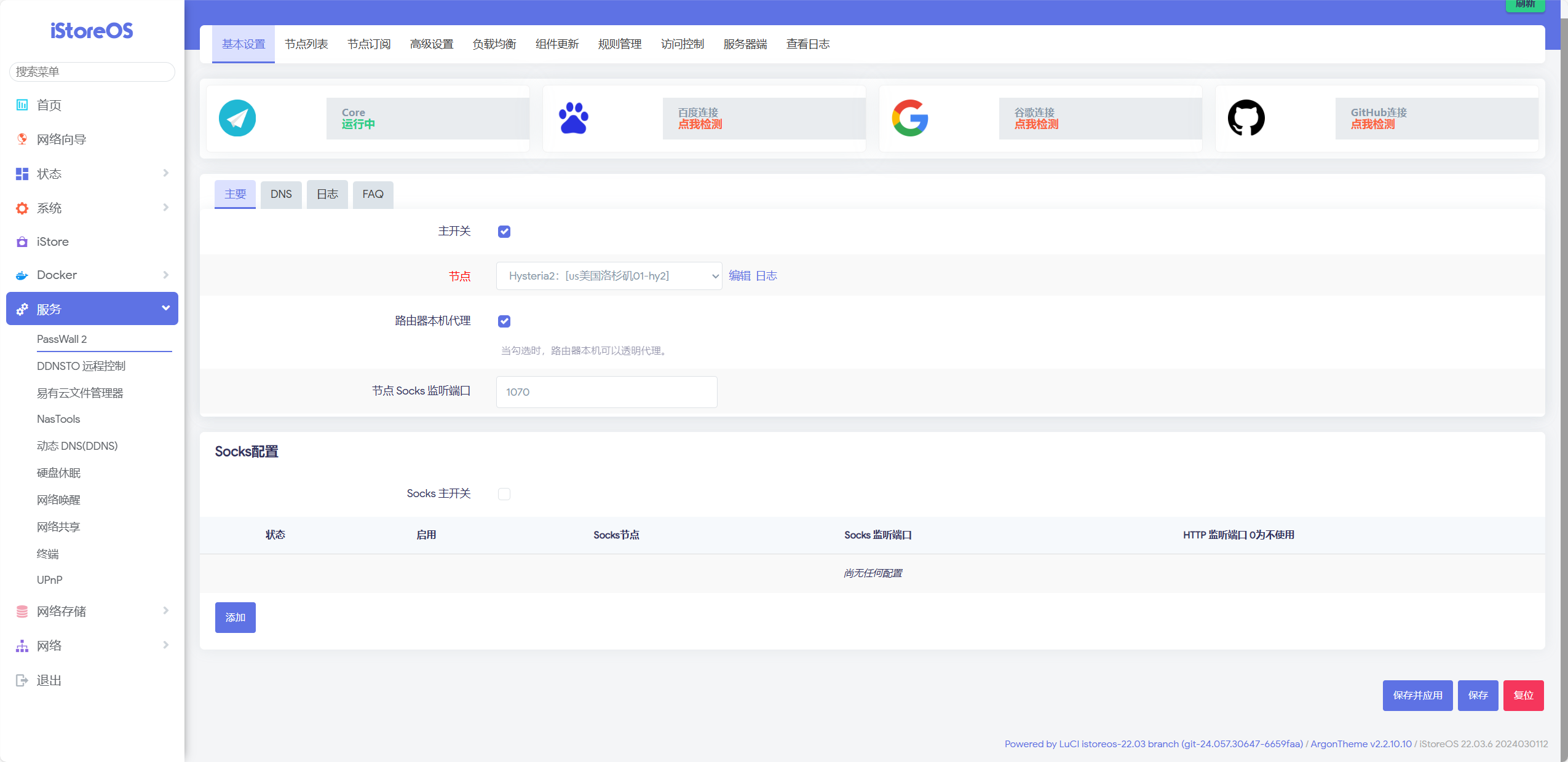1568x762 pixels.
Task: Open the 查看日志 tab
Action: tap(808, 44)
